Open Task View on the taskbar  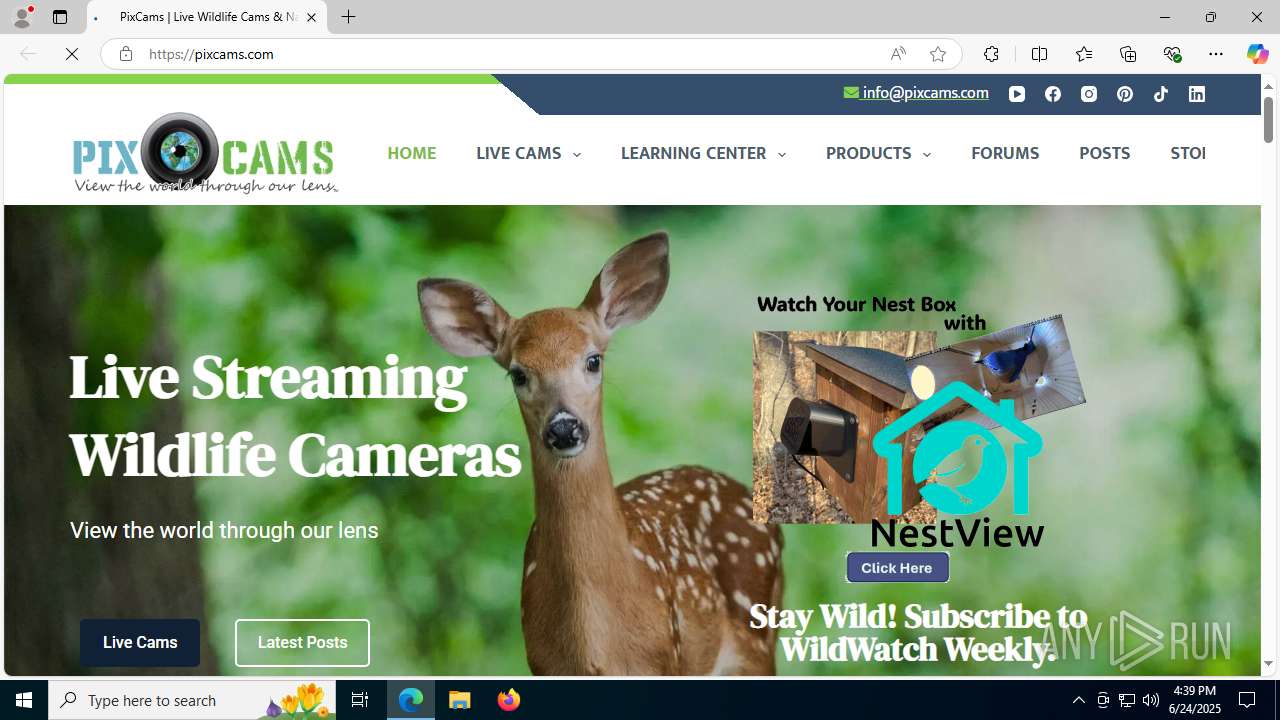click(x=360, y=700)
